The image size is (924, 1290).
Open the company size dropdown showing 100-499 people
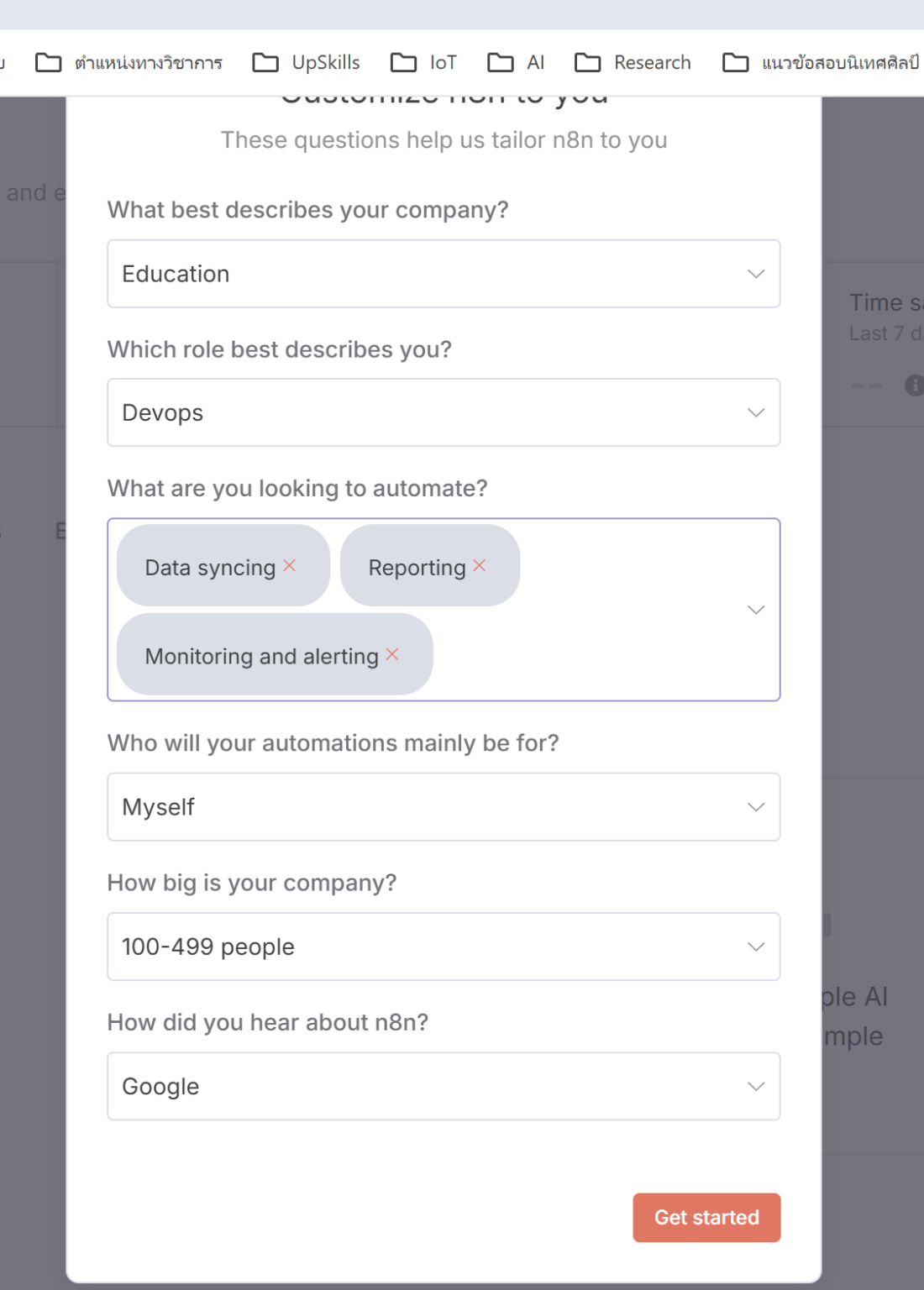[x=444, y=947]
